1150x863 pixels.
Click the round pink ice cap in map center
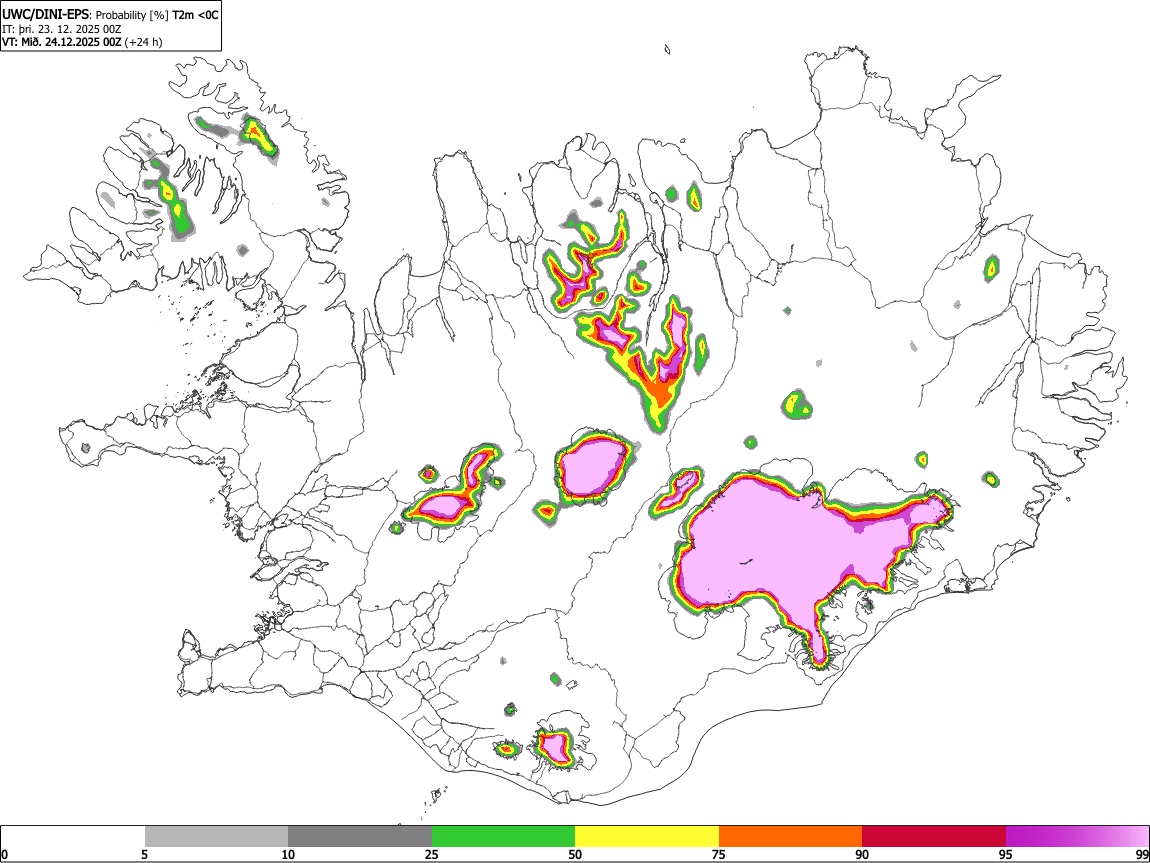pos(593,467)
